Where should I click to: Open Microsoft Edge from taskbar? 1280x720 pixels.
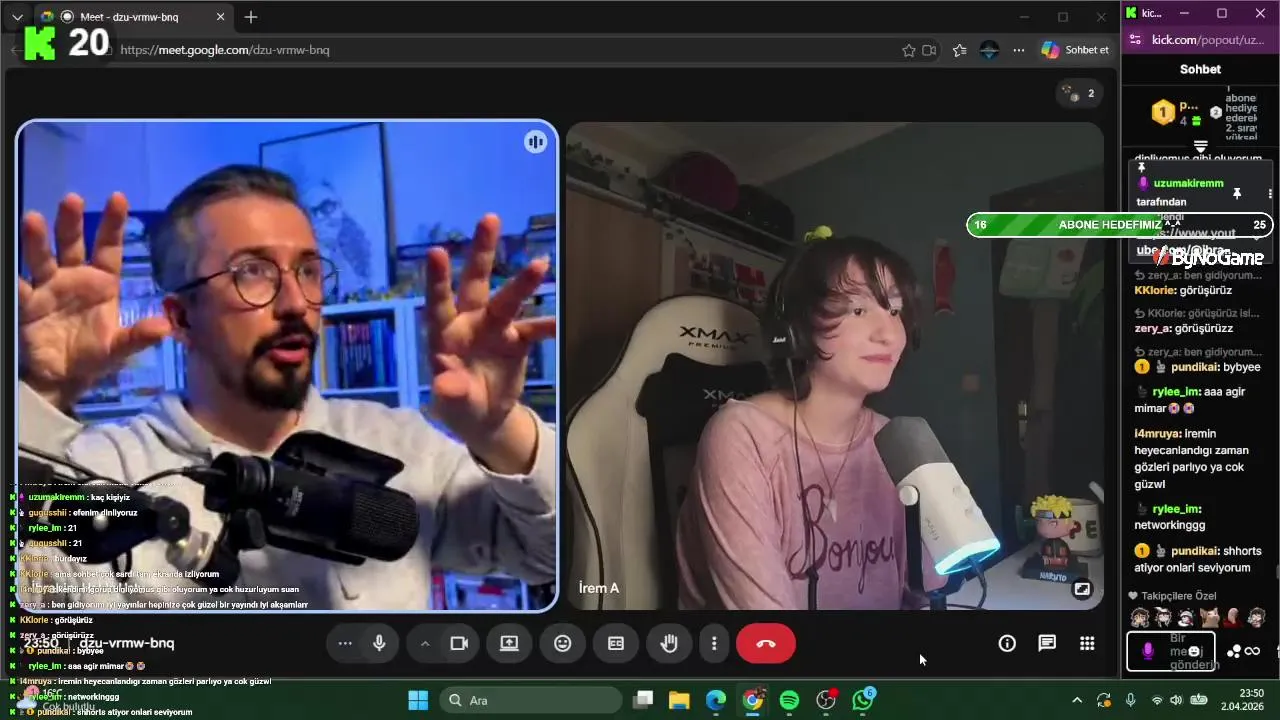[716, 700]
